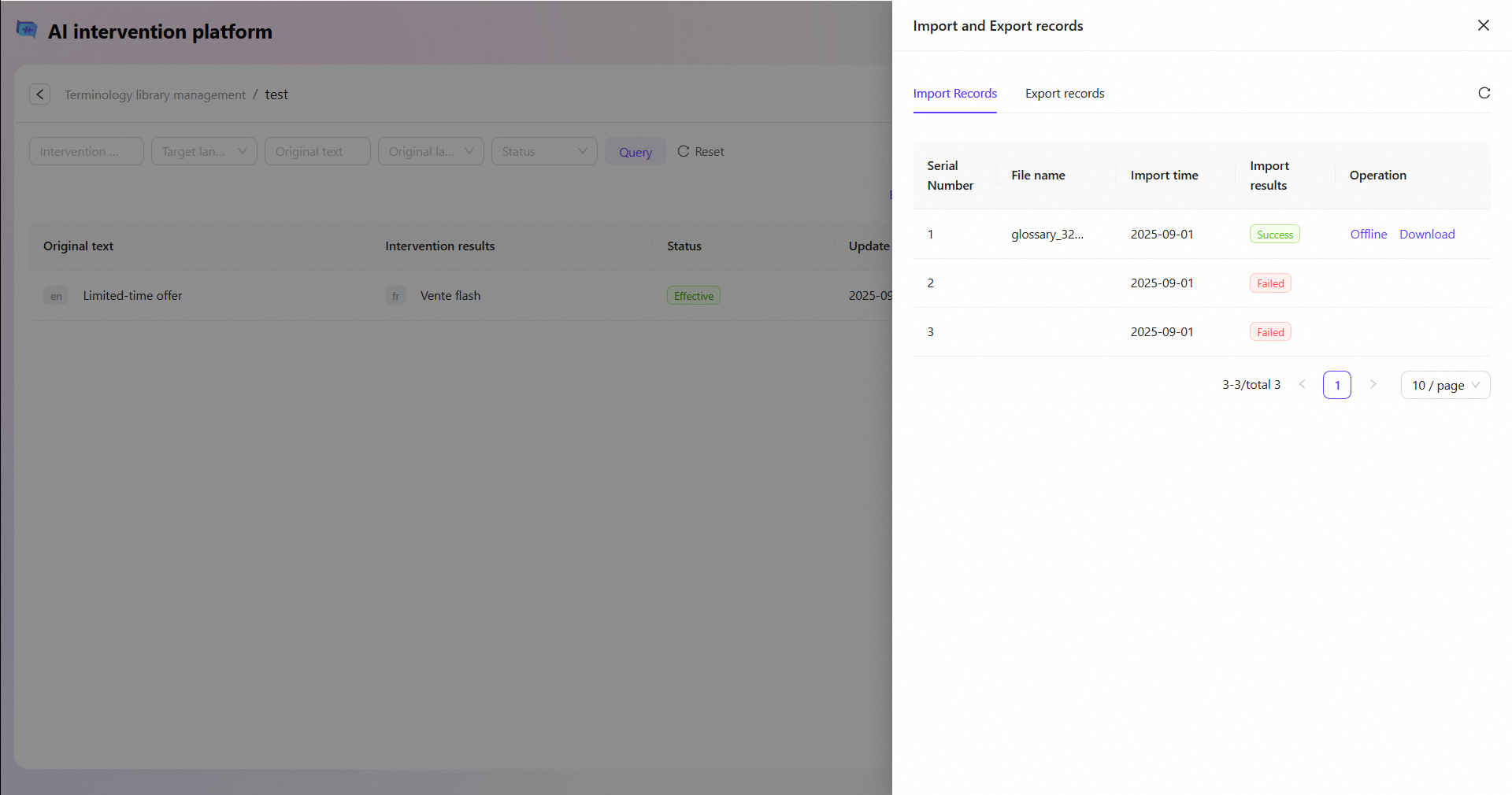1512x795 pixels.
Task: Go to previous page of import records
Action: click(1303, 385)
